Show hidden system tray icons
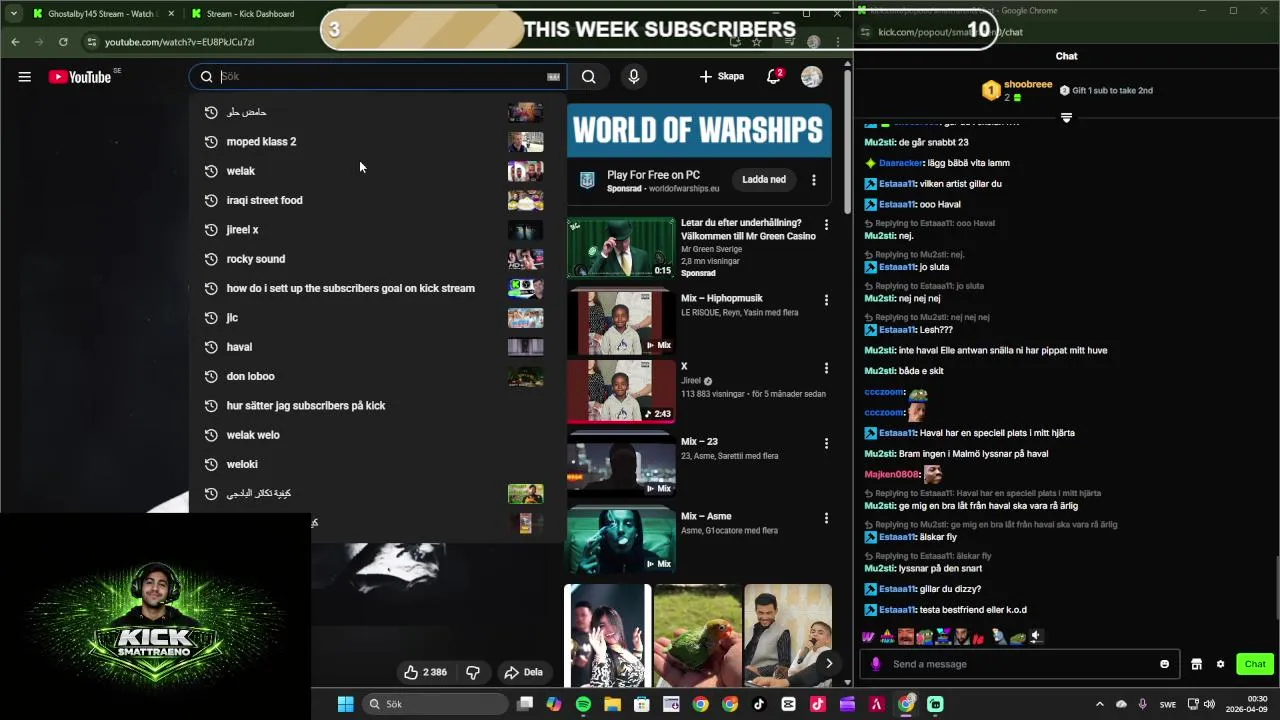This screenshot has height=720, width=1280. [x=1100, y=704]
